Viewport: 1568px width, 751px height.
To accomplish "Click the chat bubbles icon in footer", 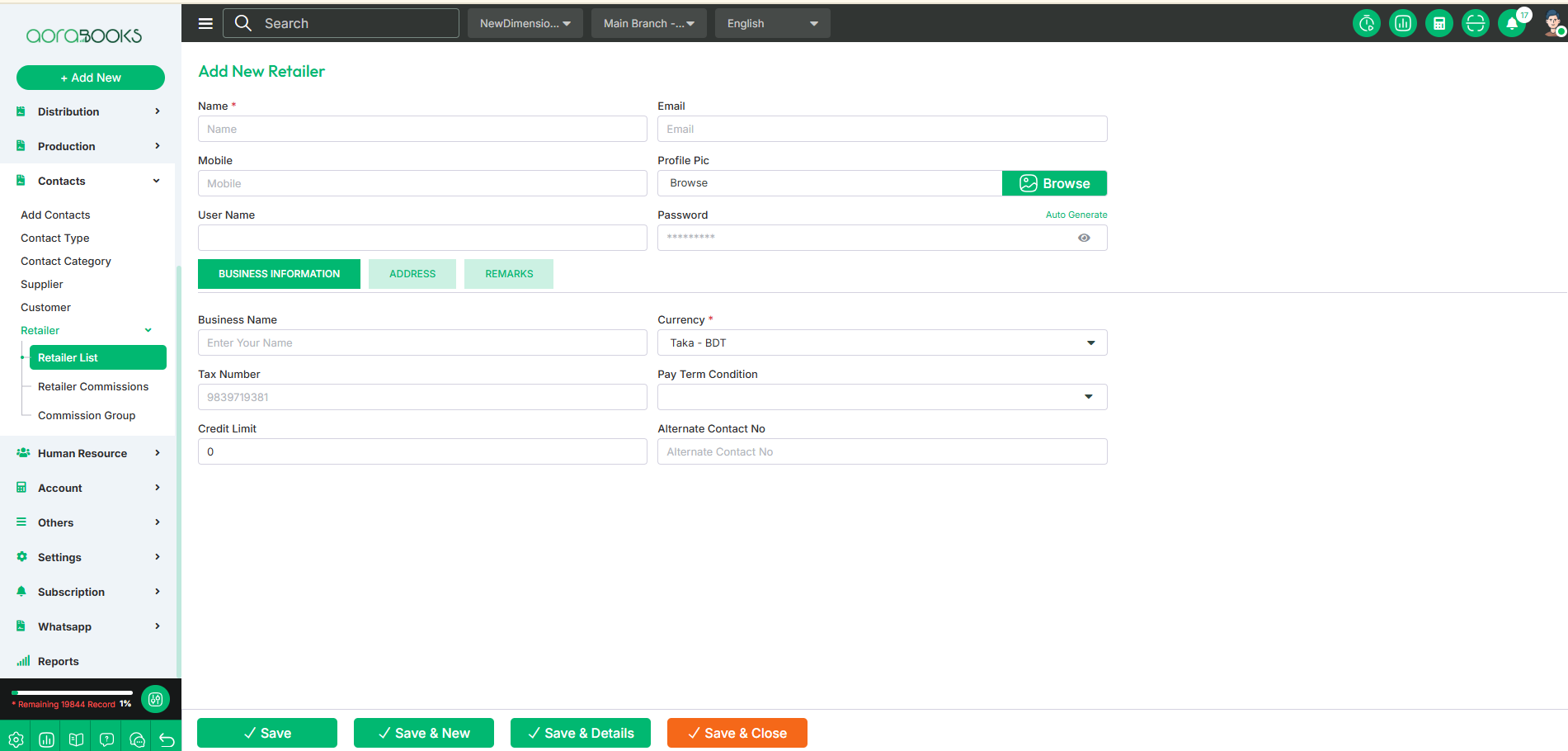I will [x=137, y=739].
